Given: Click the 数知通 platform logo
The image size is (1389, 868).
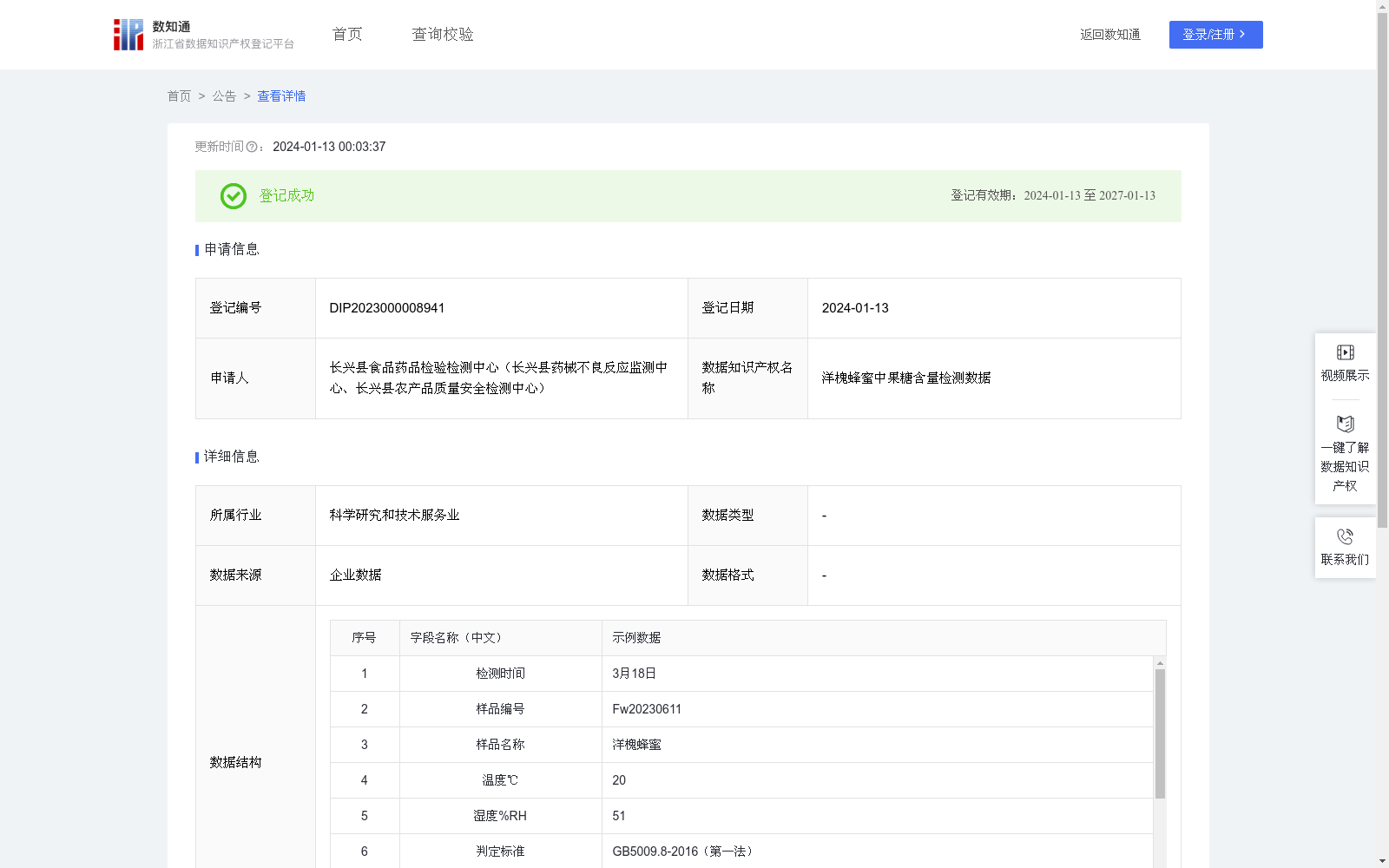Looking at the screenshot, I should 203,35.
